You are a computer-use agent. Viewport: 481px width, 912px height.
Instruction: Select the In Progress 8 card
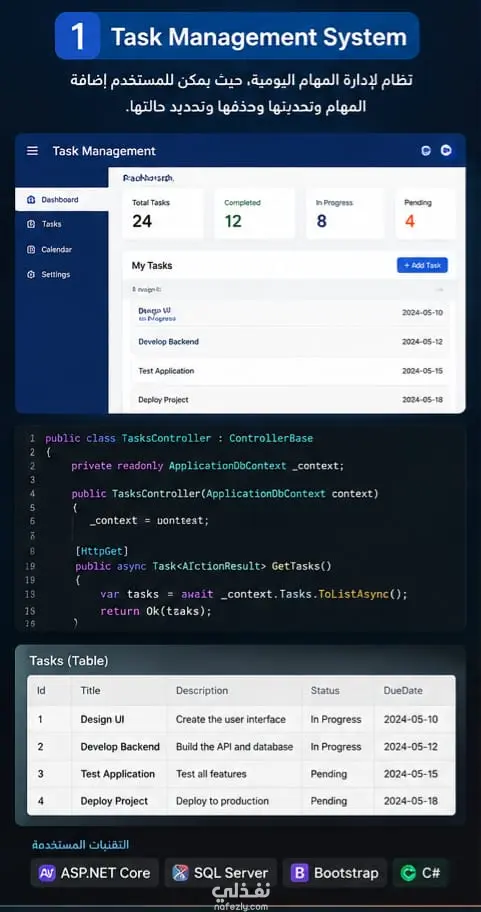click(345, 213)
